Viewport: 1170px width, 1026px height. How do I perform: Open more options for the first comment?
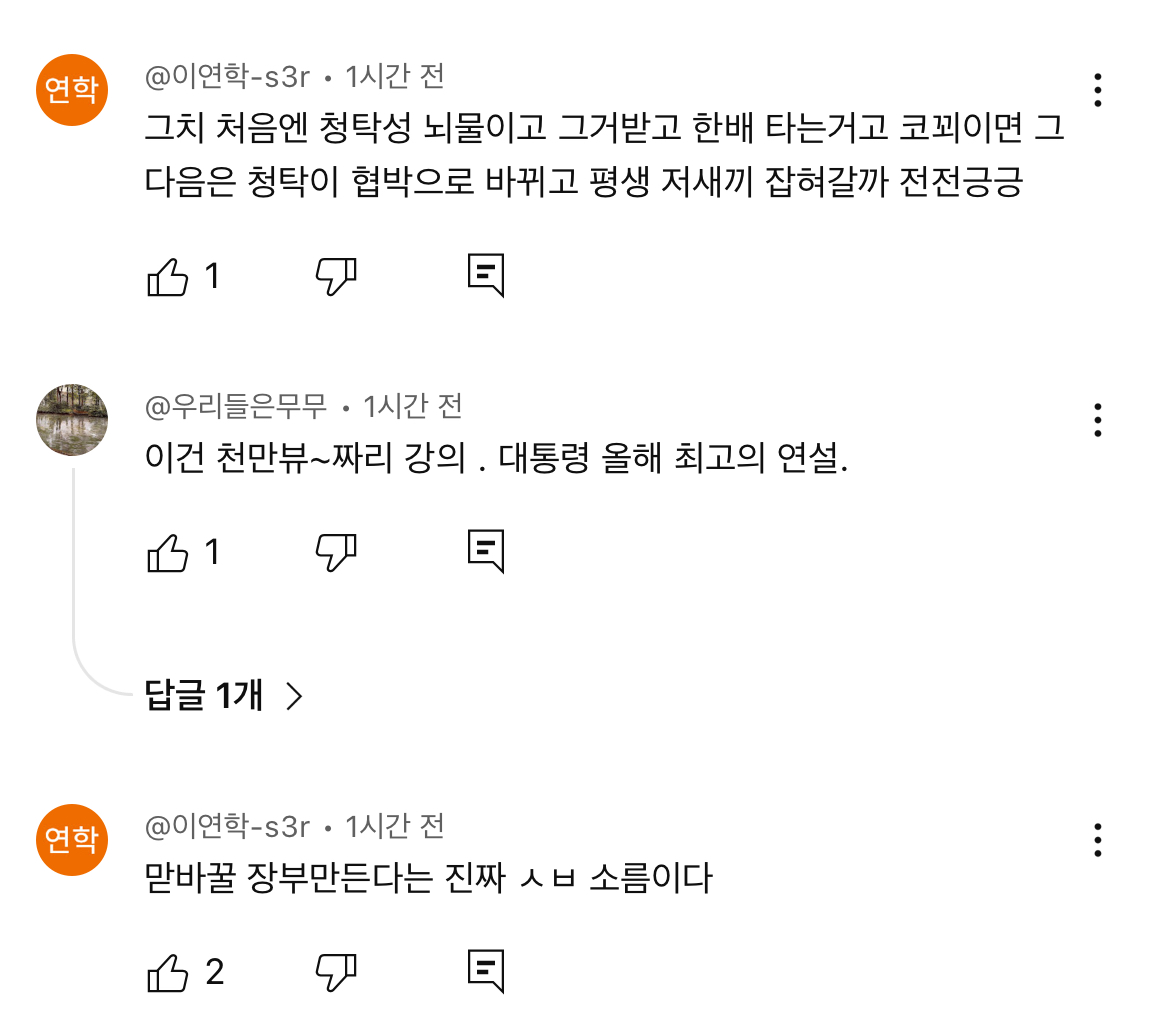(1098, 90)
